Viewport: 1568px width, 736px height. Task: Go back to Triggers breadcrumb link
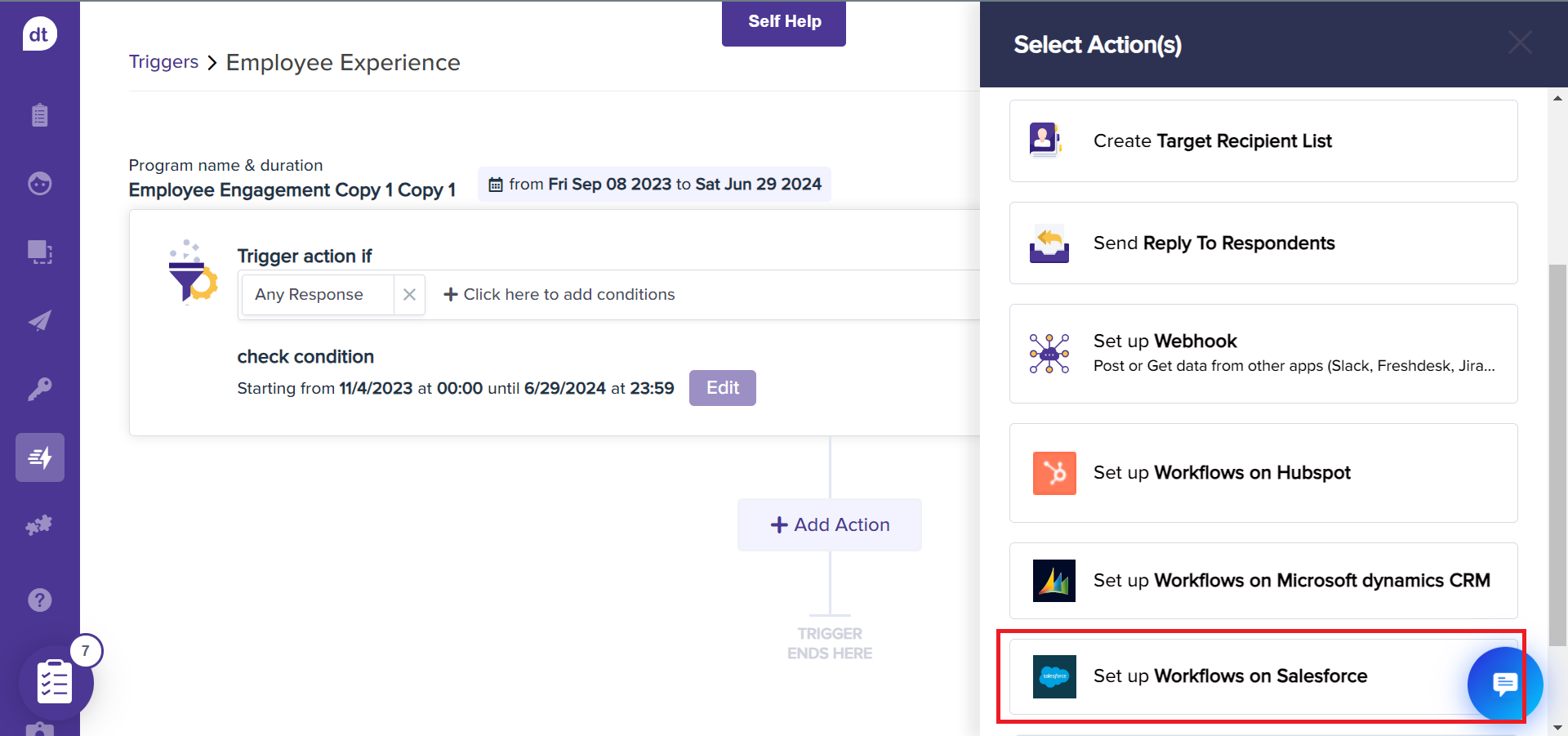[163, 62]
